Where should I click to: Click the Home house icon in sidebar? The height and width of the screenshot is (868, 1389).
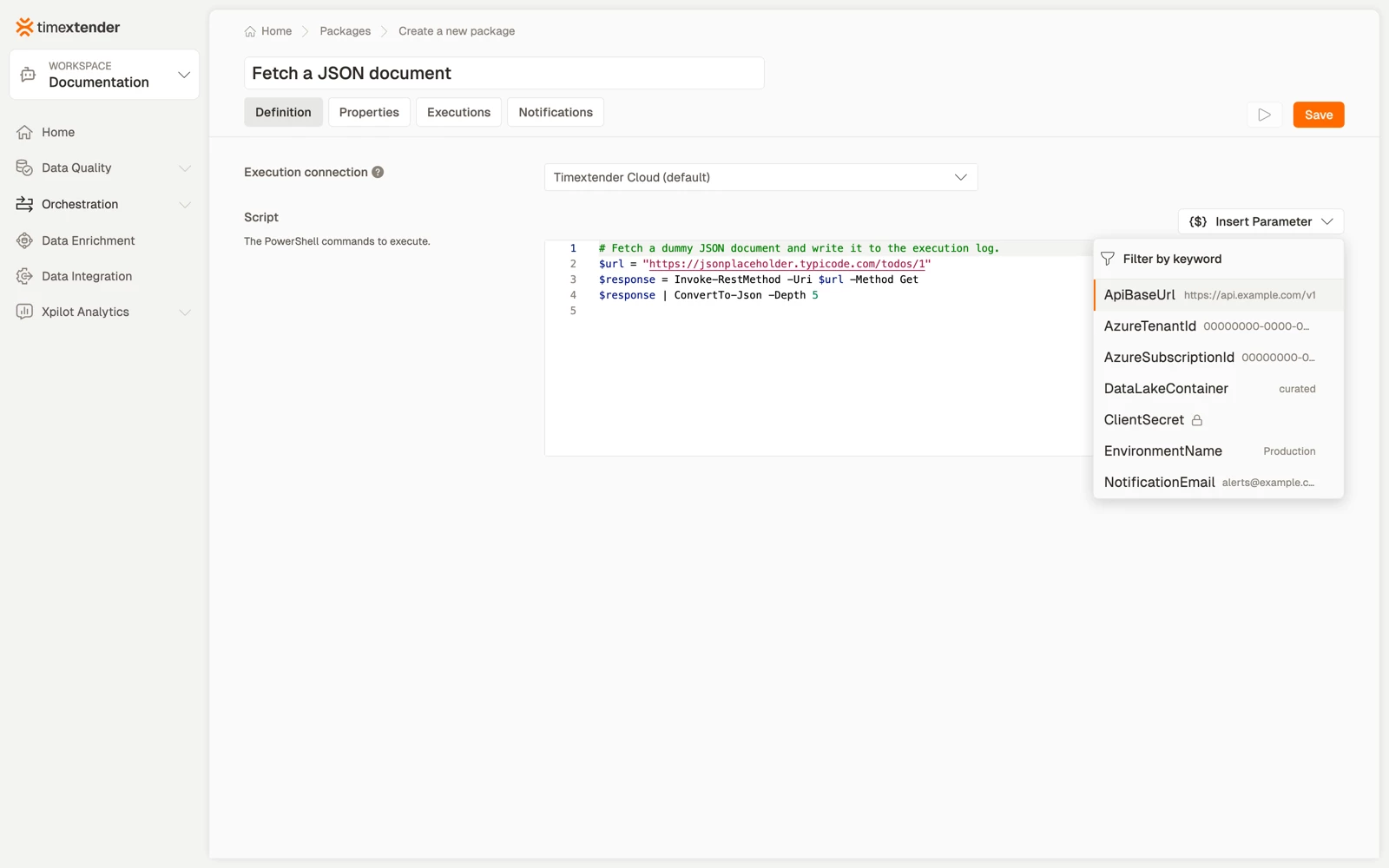(24, 132)
